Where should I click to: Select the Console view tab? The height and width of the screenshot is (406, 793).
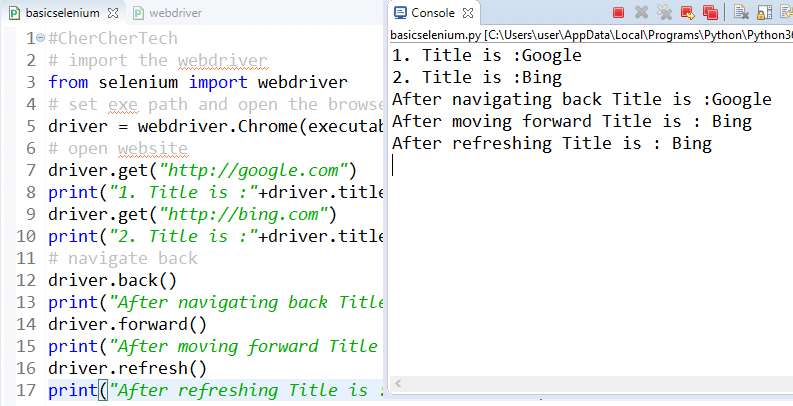pyautogui.click(x=433, y=13)
